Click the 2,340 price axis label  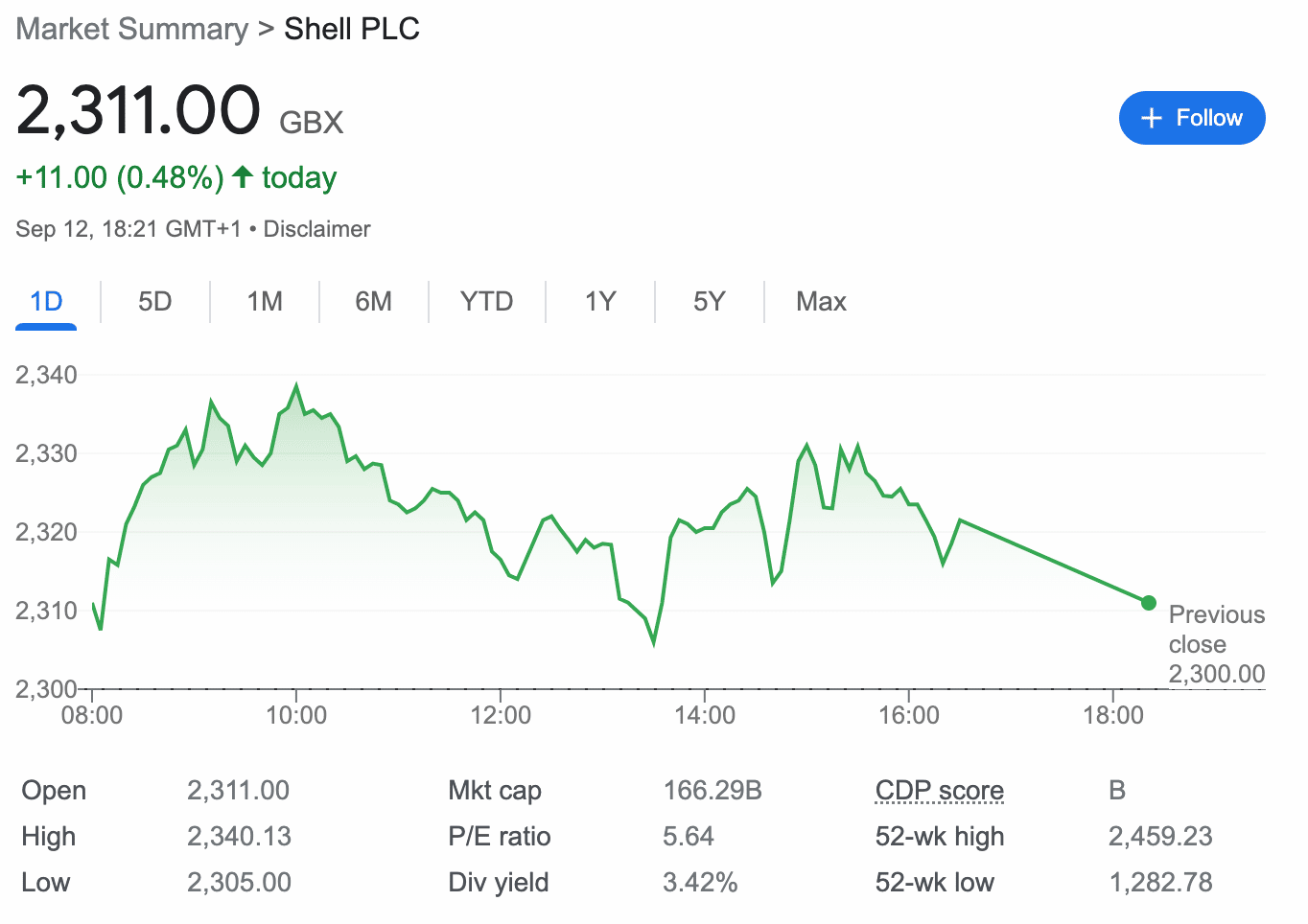click(x=46, y=375)
